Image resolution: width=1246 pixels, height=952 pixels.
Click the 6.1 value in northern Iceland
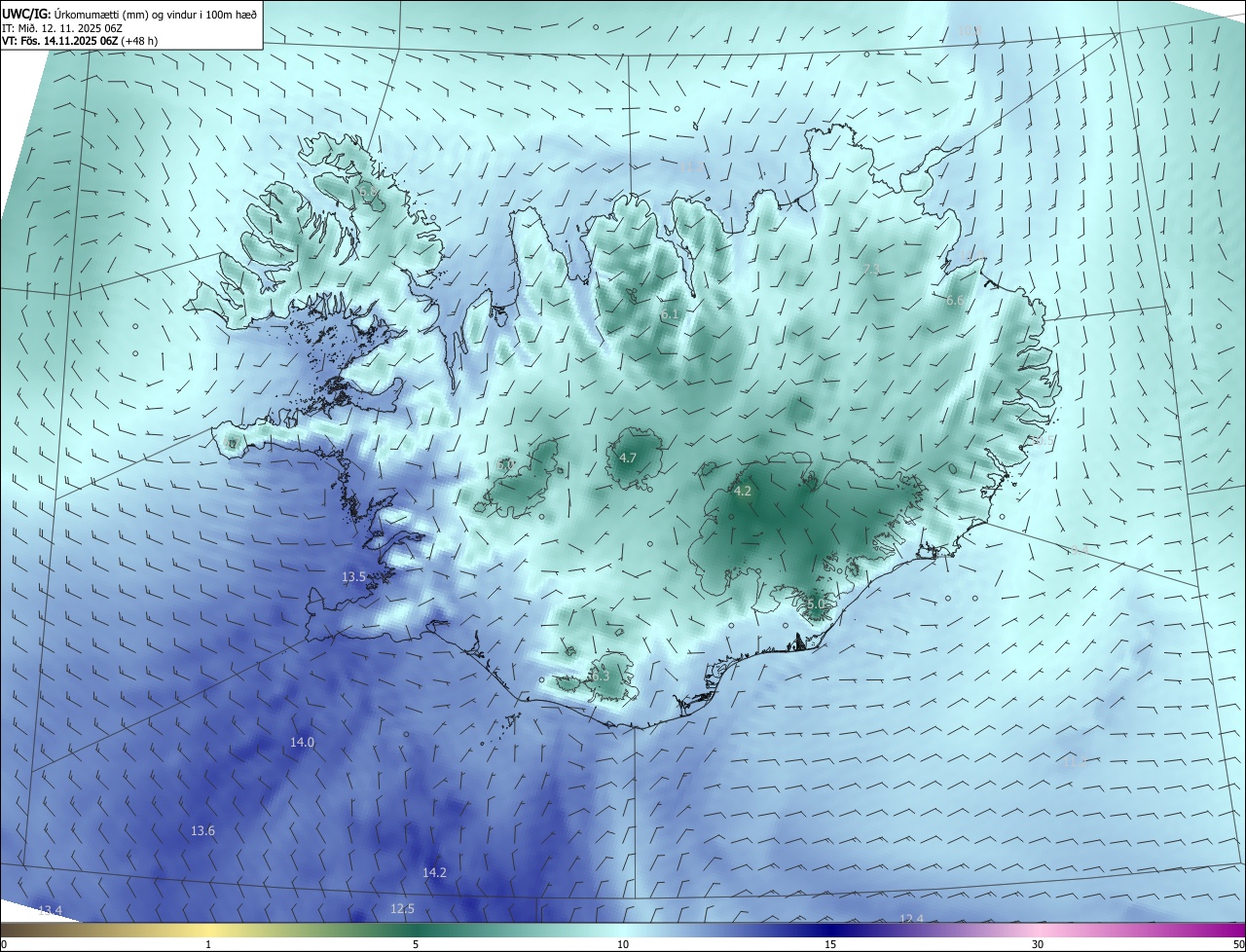point(670,315)
